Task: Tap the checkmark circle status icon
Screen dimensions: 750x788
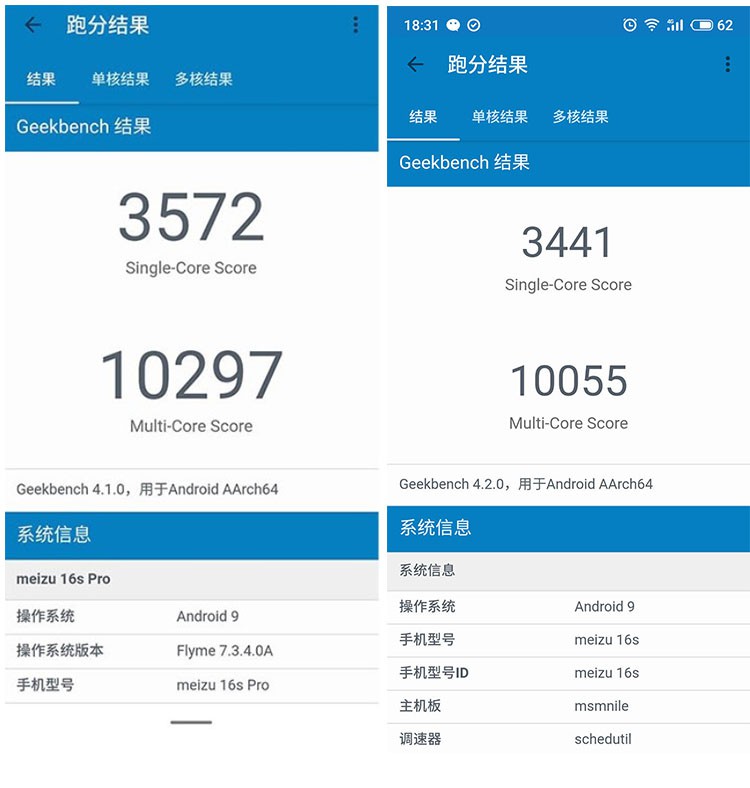Action: [474, 25]
